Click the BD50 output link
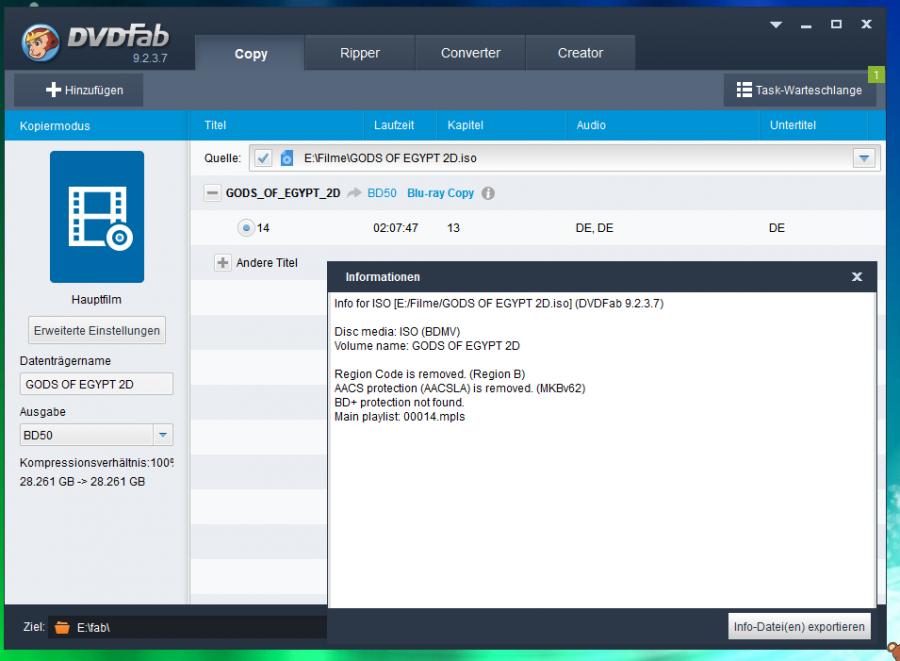 click(382, 193)
